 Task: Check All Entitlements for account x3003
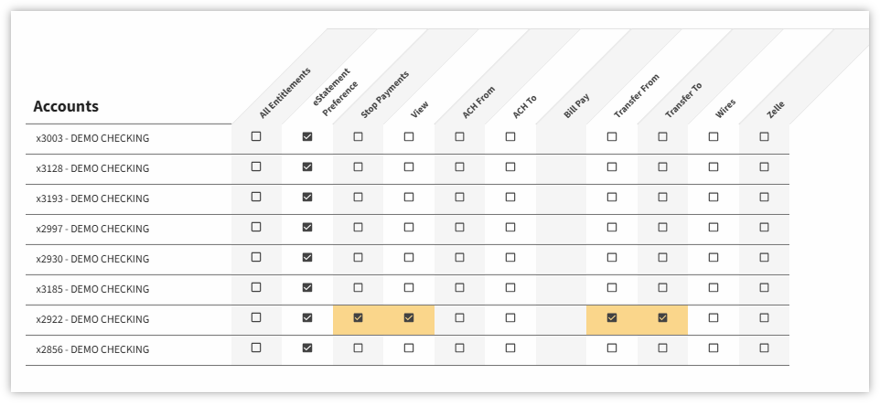pos(256,136)
